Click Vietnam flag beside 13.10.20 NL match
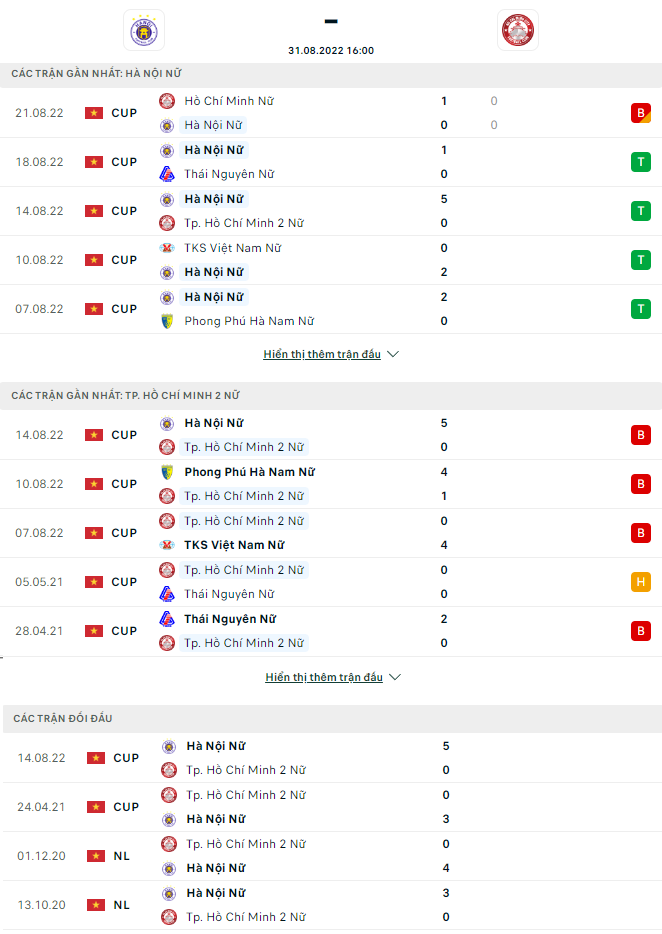 [96, 905]
